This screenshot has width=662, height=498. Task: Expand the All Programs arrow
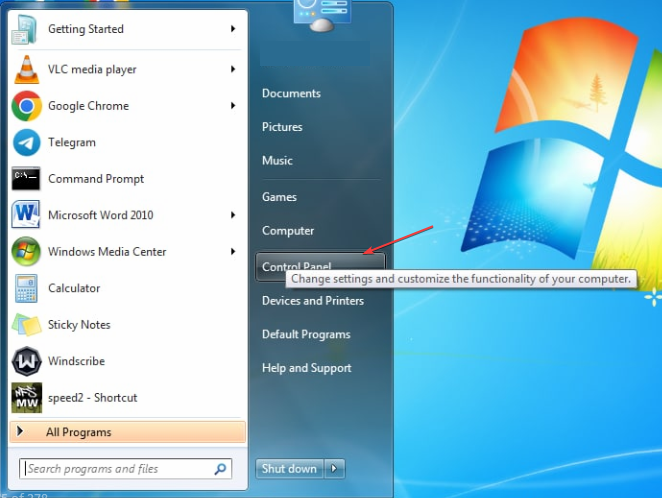[20, 431]
